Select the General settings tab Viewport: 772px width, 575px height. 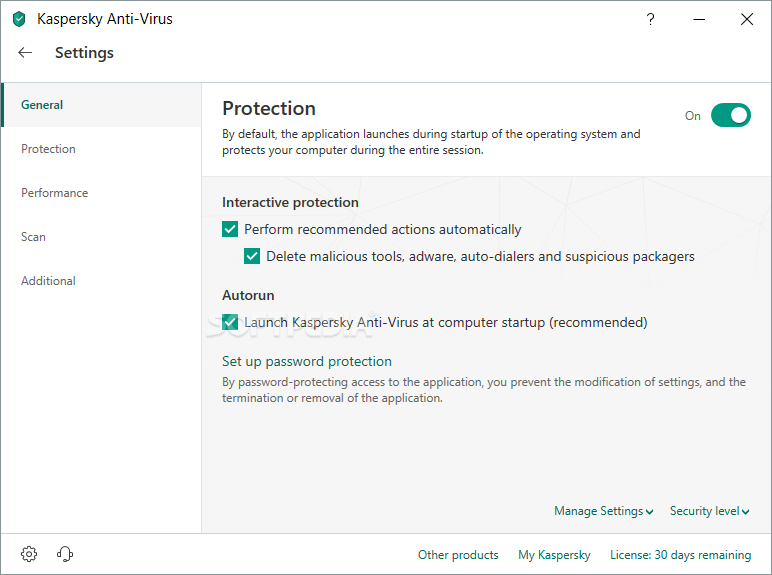click(101, 105)
